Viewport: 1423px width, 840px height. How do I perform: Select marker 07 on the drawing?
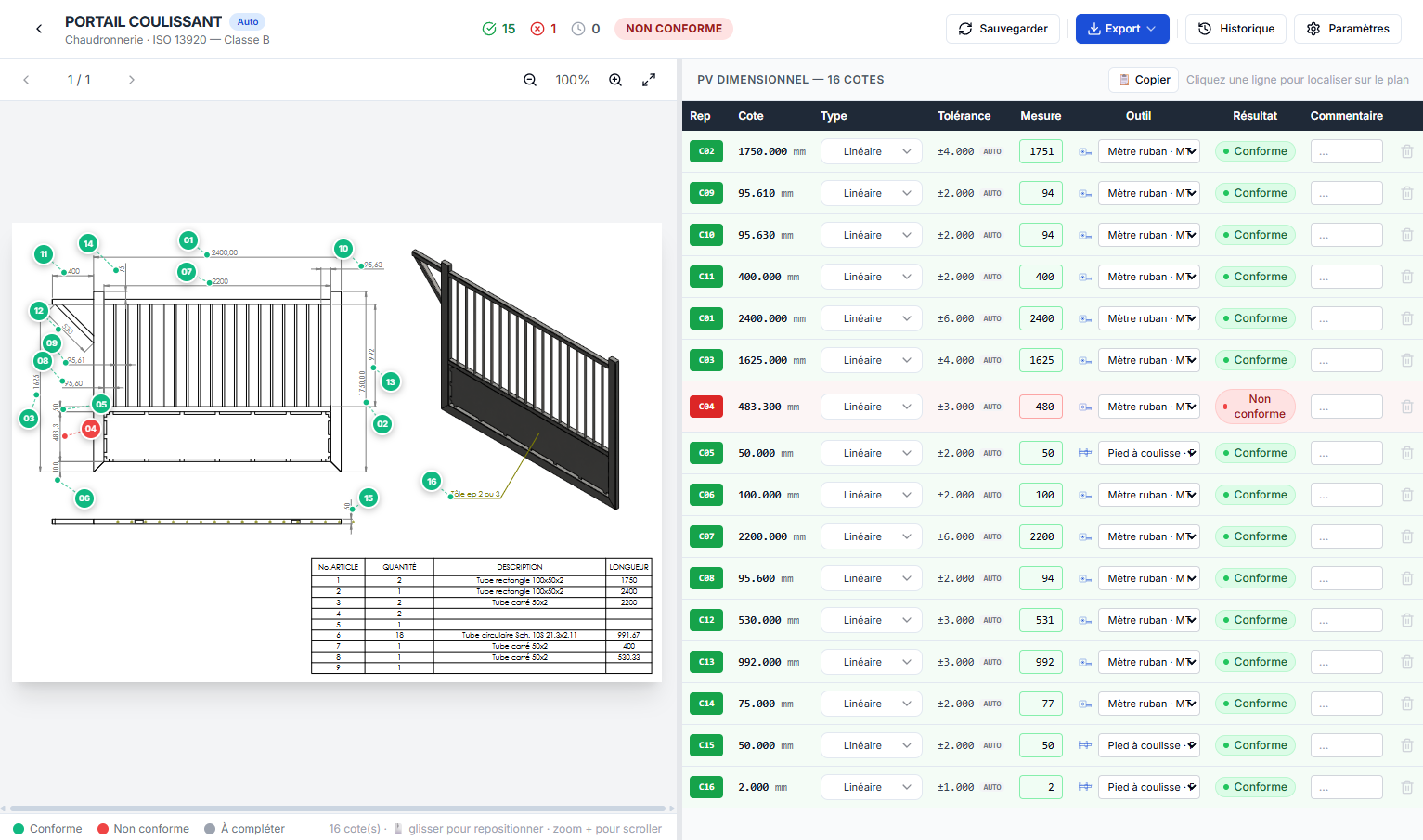click(187, 272)
